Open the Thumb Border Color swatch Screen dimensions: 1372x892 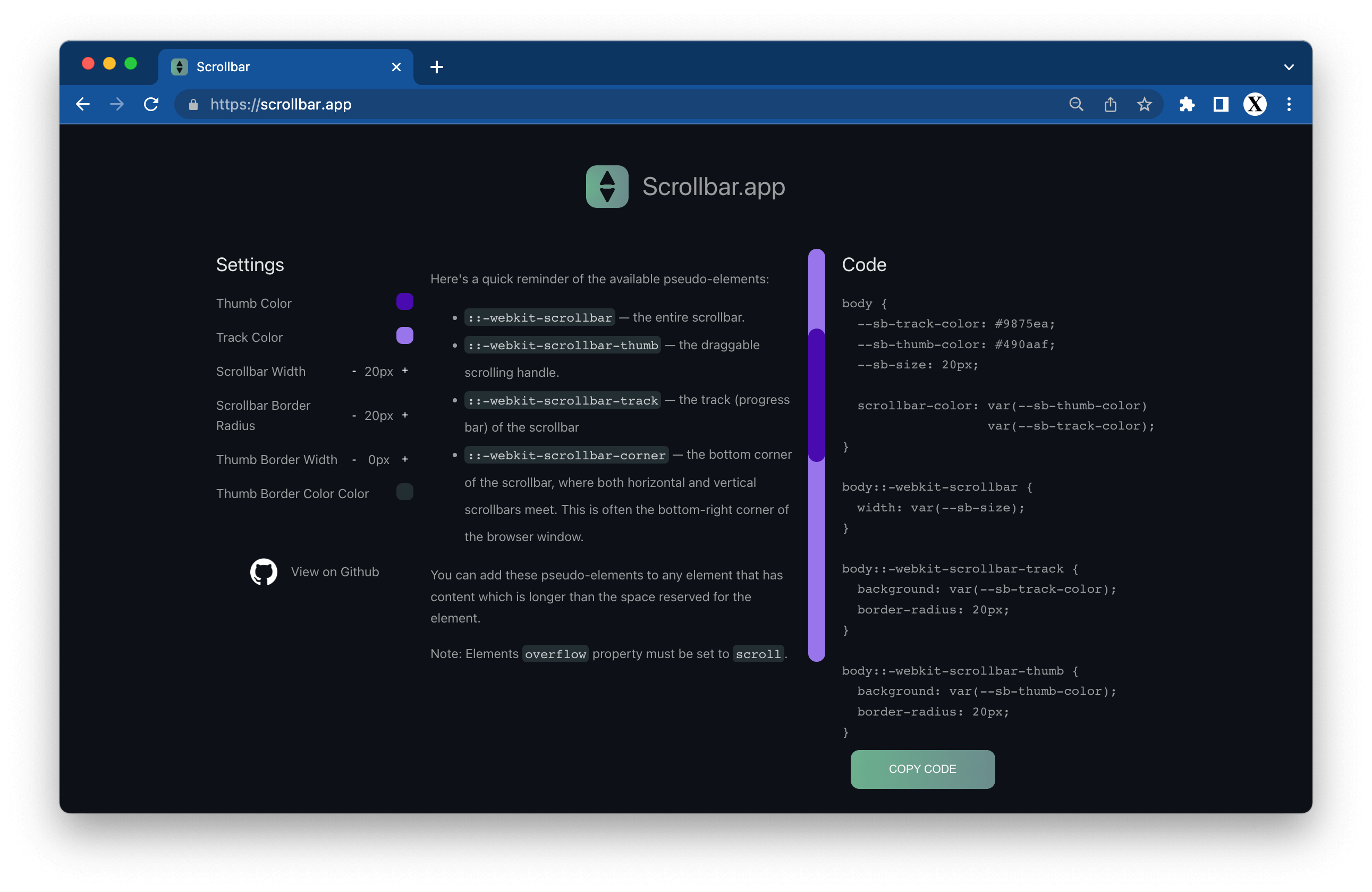click(405, 492)
